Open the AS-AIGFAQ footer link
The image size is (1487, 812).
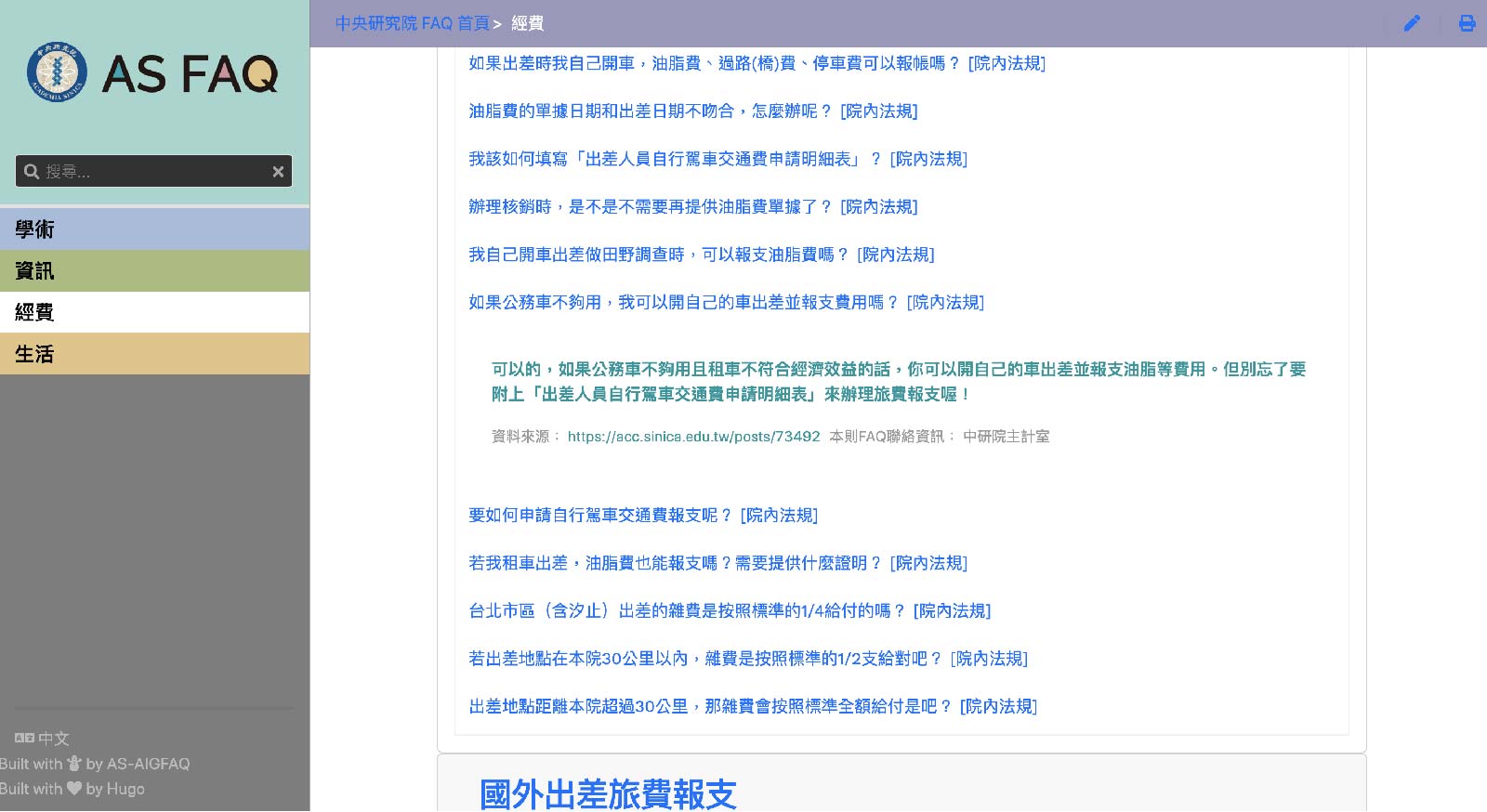(149, 764)
